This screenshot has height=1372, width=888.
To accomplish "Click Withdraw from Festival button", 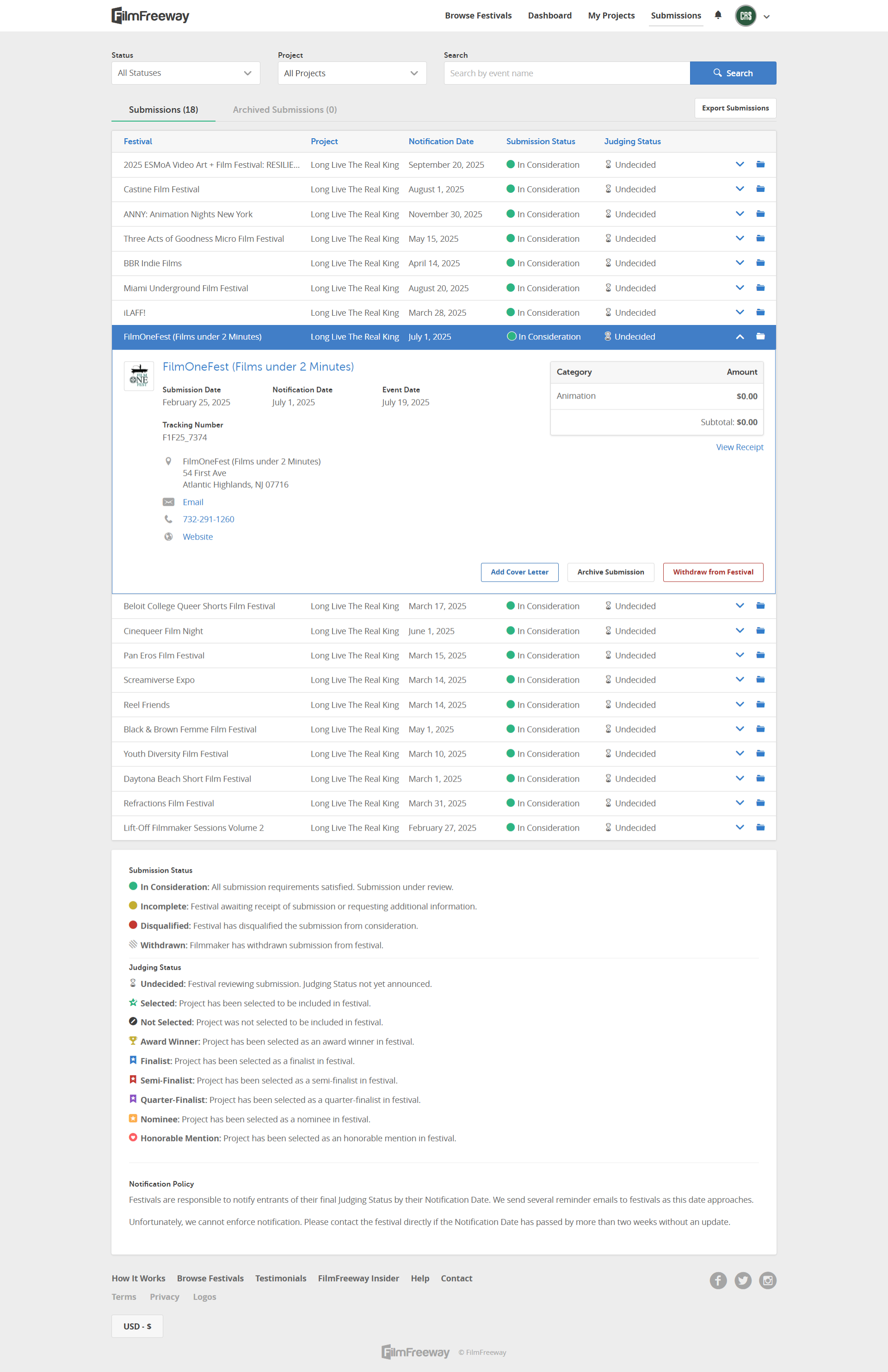I will click(713, 572).
